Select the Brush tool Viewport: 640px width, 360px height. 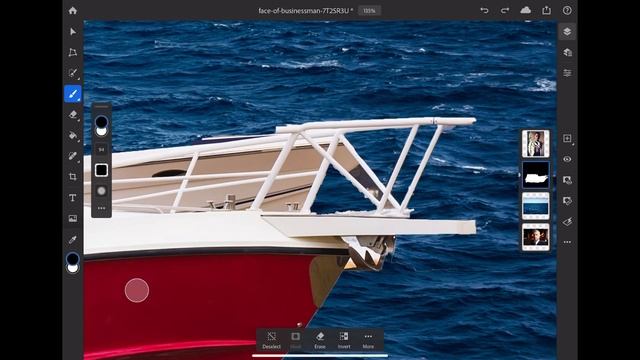point(73,94)
